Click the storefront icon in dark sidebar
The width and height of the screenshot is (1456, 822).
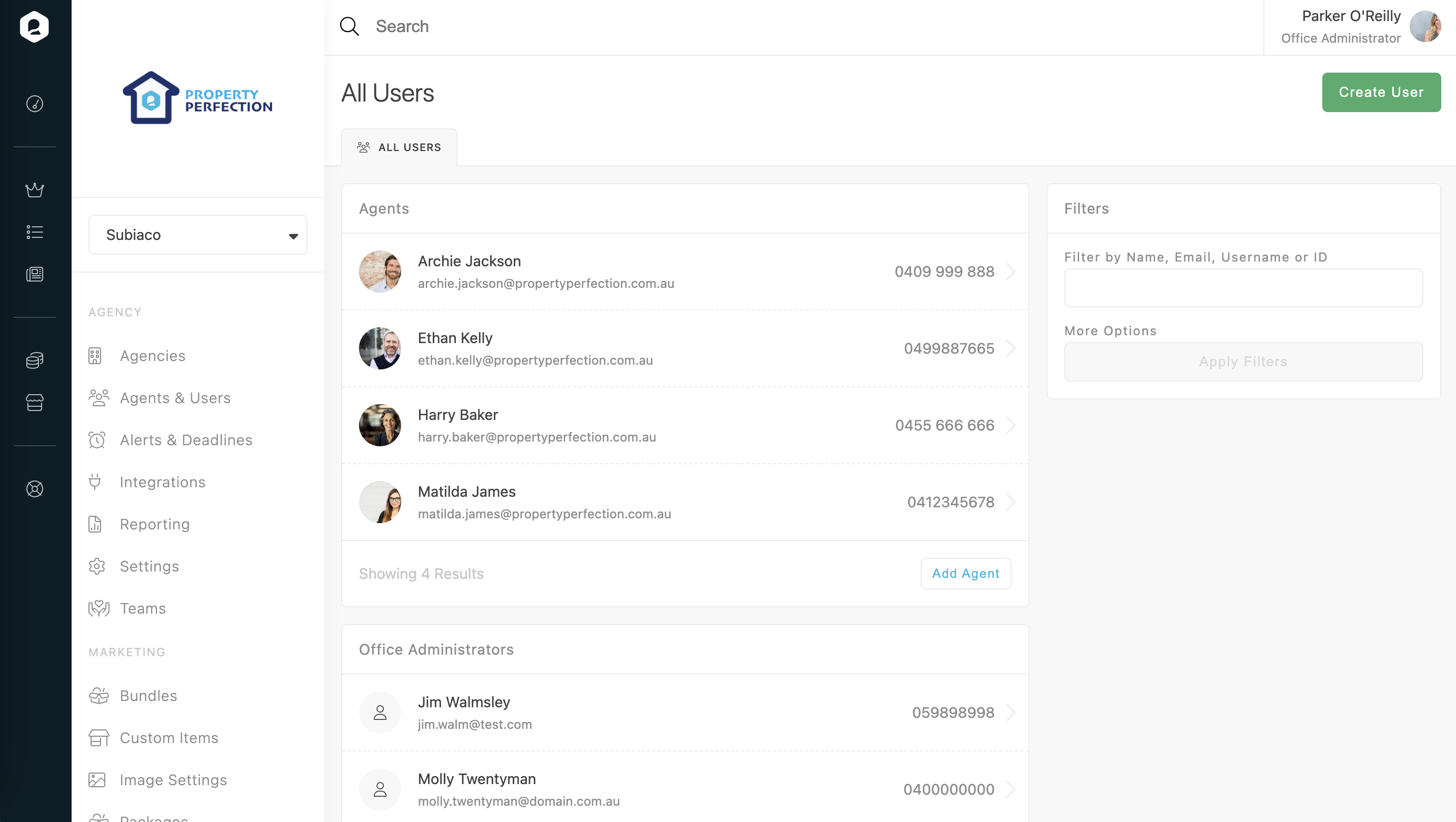[34, 402]
